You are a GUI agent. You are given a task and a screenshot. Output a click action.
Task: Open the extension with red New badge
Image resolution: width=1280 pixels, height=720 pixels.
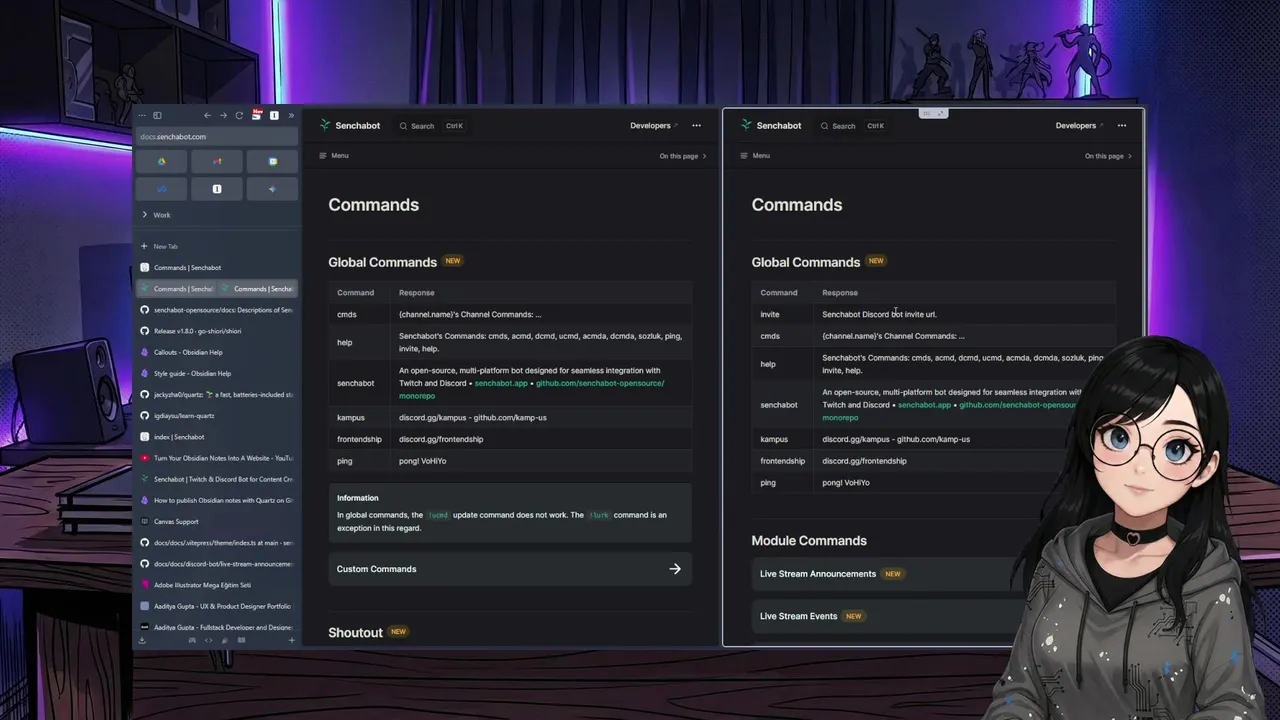(257, 115)
